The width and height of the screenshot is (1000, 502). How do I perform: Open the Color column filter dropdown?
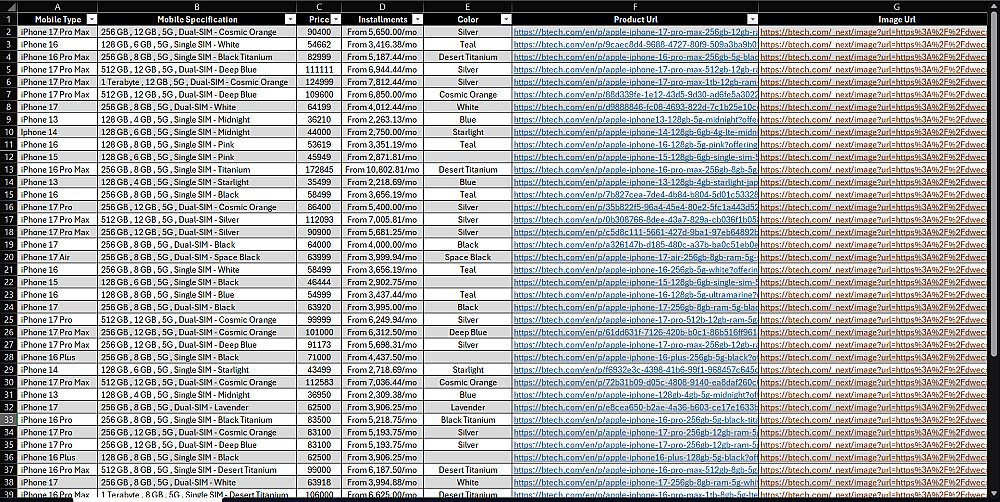coord(506,20)
